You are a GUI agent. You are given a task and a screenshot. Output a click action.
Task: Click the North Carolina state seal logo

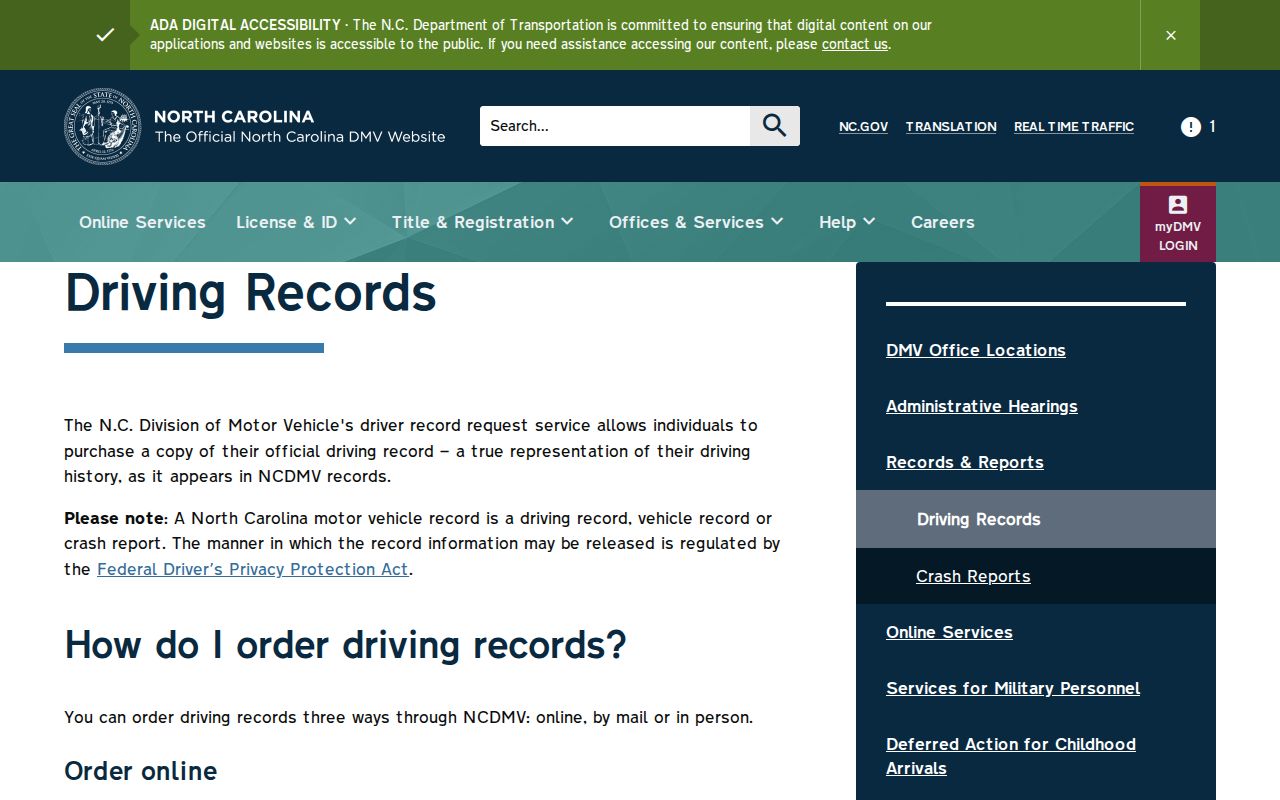coord(103,126)
